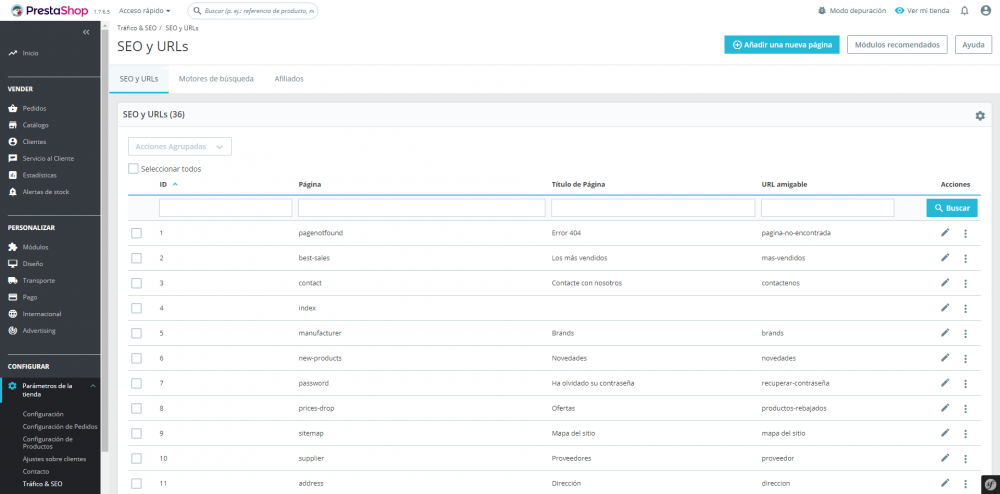1000x494 pixels.
Task: Tick the Seleccionar todos checkbox
Action: (x=133, y=169)
